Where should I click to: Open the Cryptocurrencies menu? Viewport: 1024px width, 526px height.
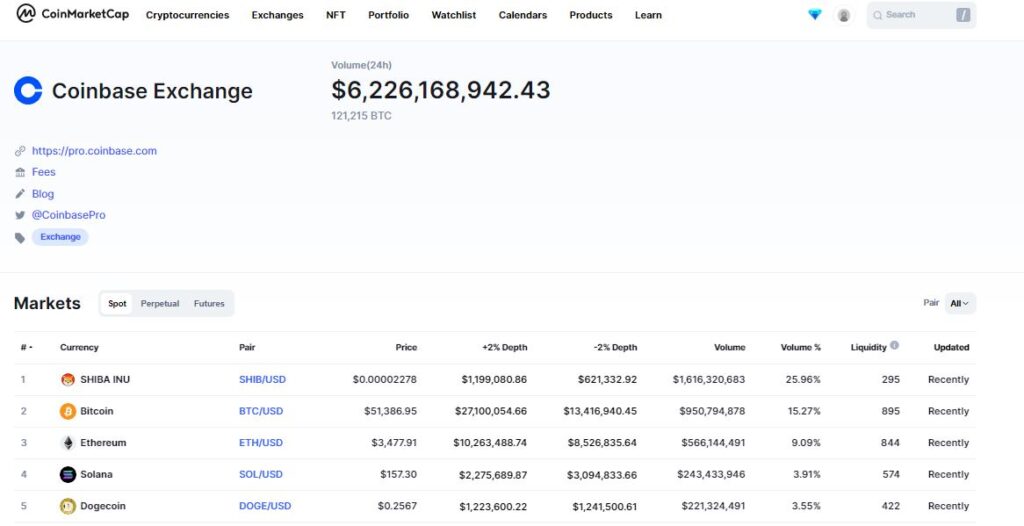pyautogui.click(x=187, y=15)
